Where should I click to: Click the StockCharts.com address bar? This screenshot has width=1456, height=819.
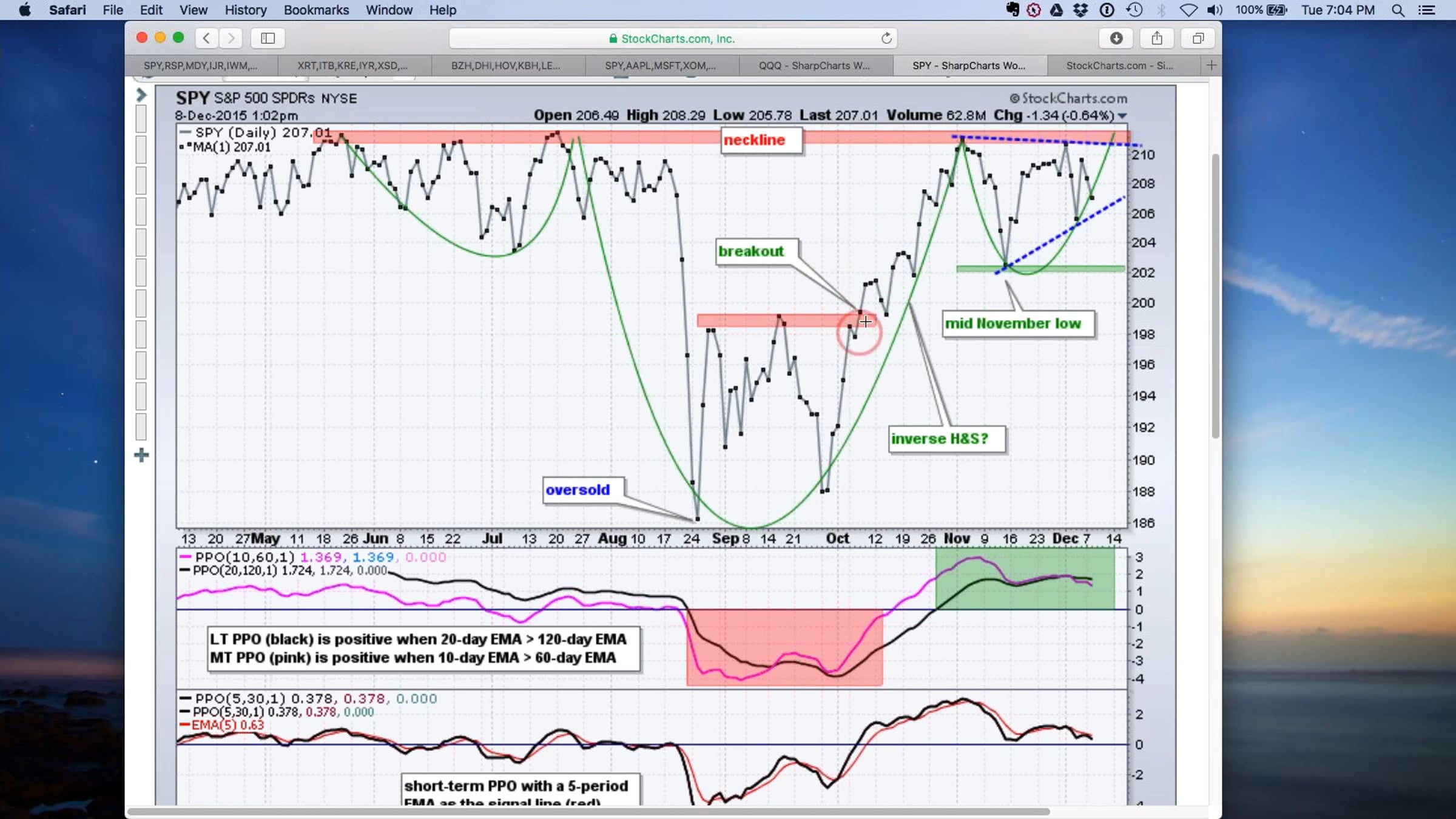coord(673,38)
